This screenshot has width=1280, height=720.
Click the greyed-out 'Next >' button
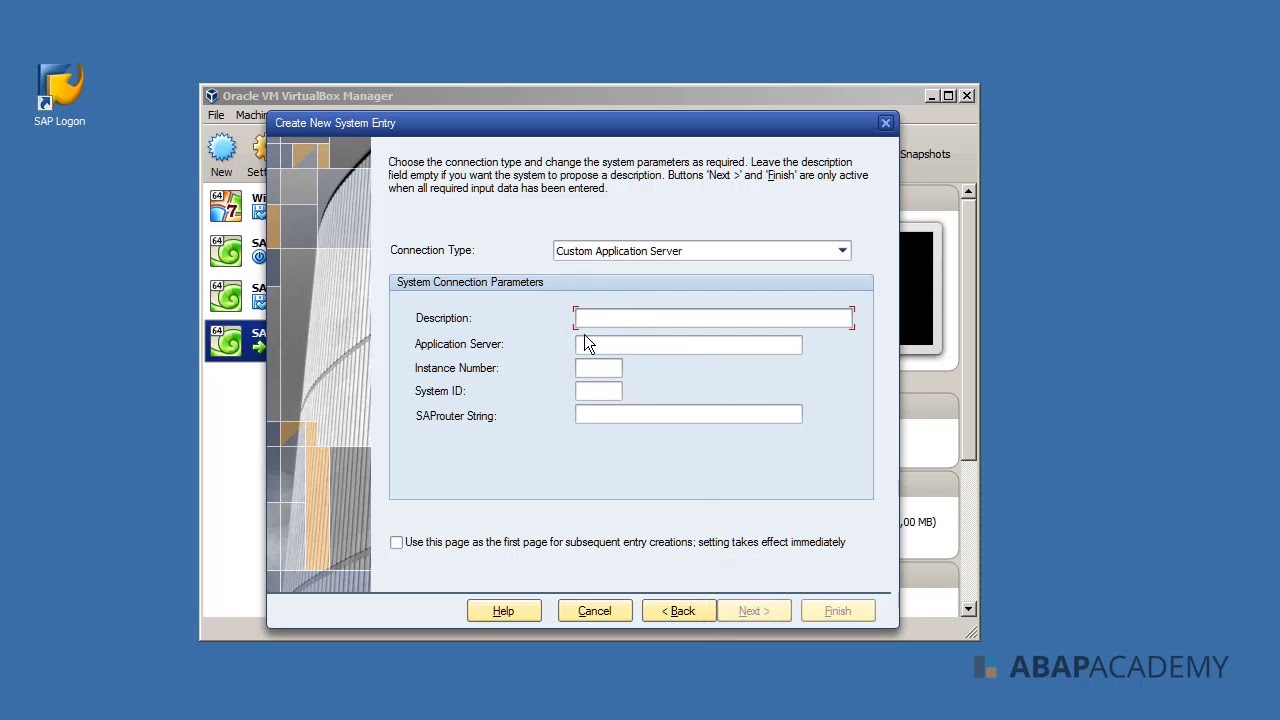tap(754, 611)
